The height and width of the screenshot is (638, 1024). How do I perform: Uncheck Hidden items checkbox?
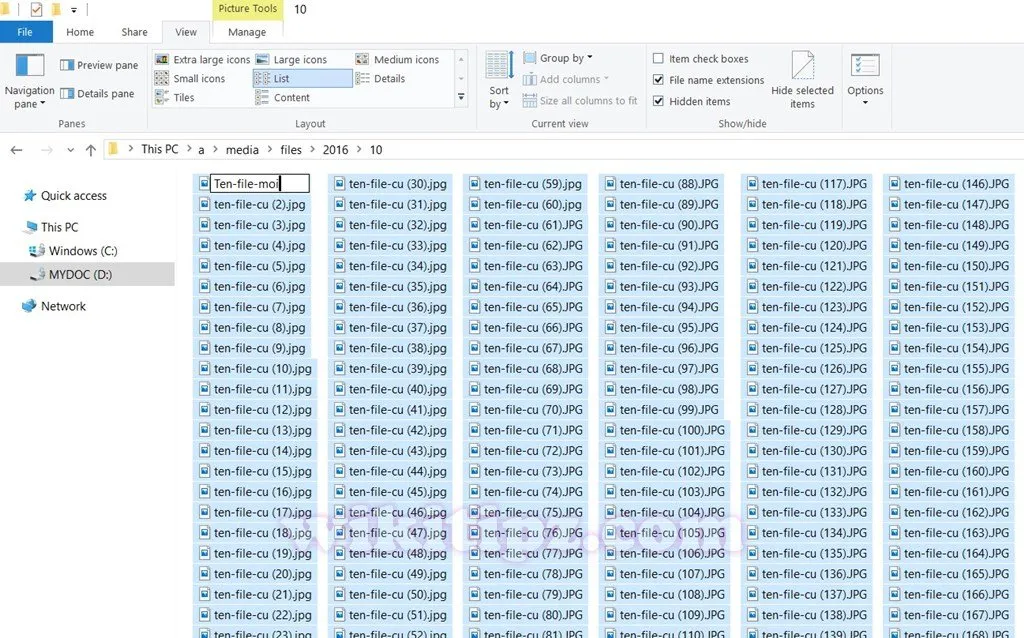pyautogui.click(x=658, y=101)
